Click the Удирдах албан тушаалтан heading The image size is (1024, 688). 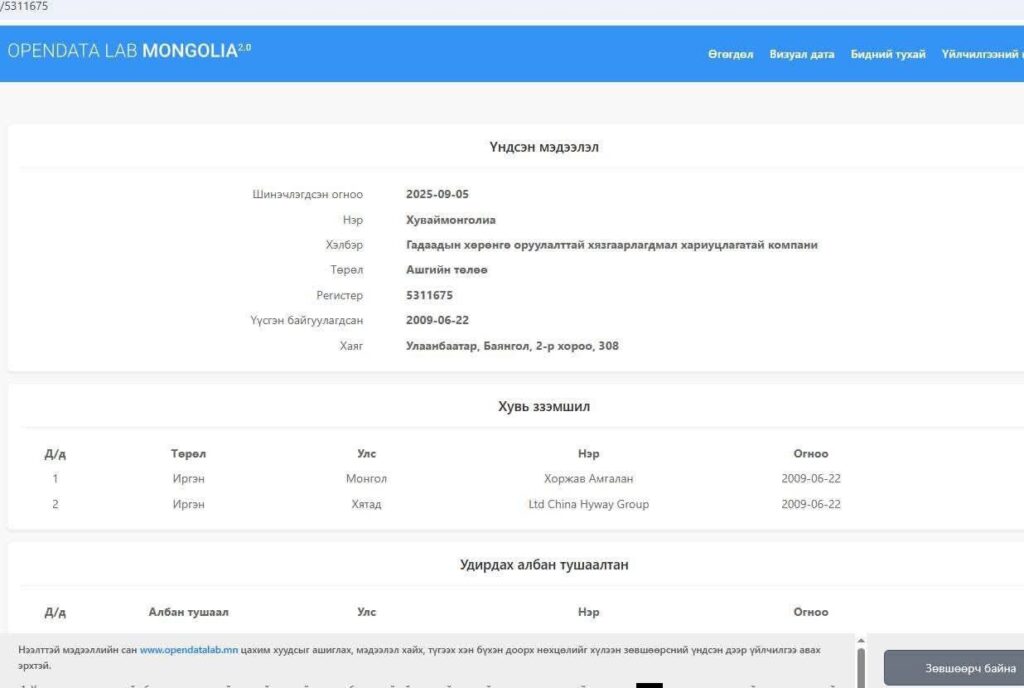click(x=544, y=565)
